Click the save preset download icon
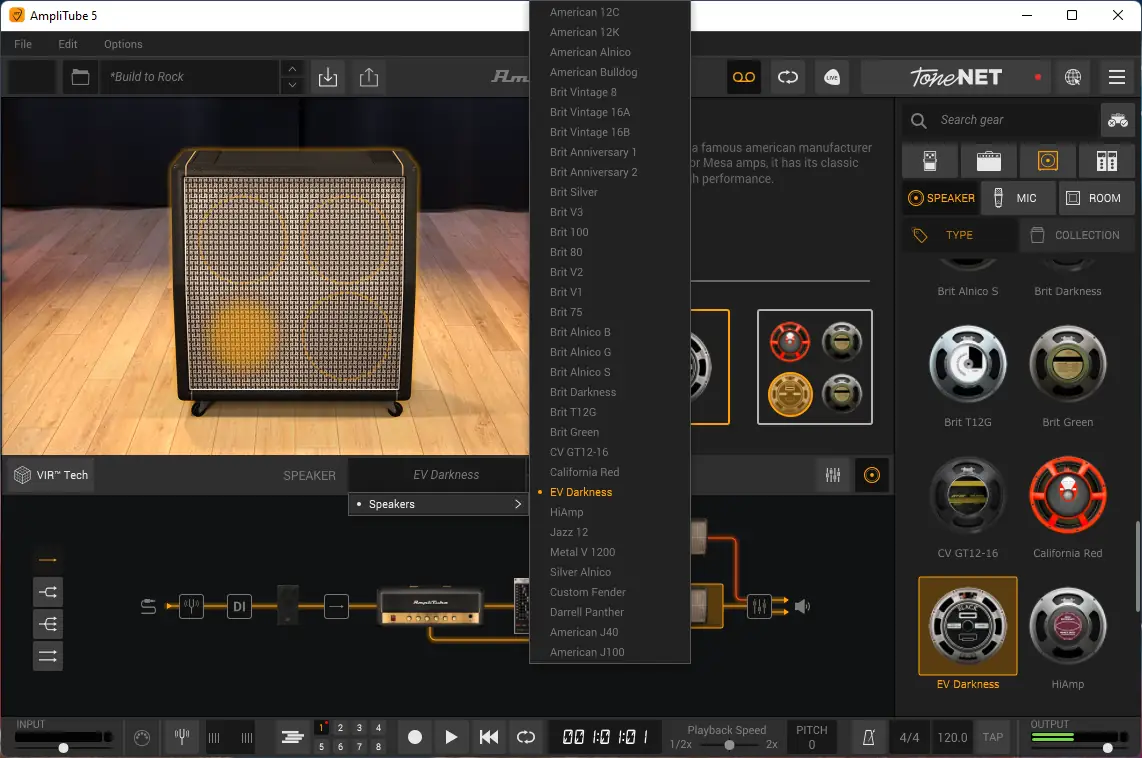This screenshot has width=1142, height=758. [328, 77]
